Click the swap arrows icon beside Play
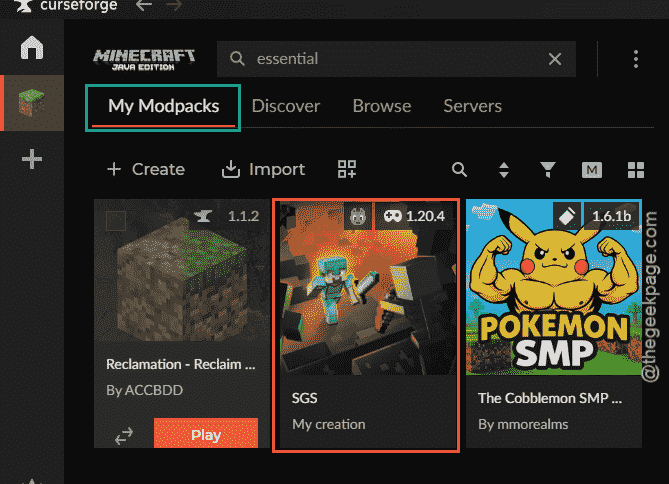Screen dimensions: 669x484 pyautogui.click(x=124, y=436)
